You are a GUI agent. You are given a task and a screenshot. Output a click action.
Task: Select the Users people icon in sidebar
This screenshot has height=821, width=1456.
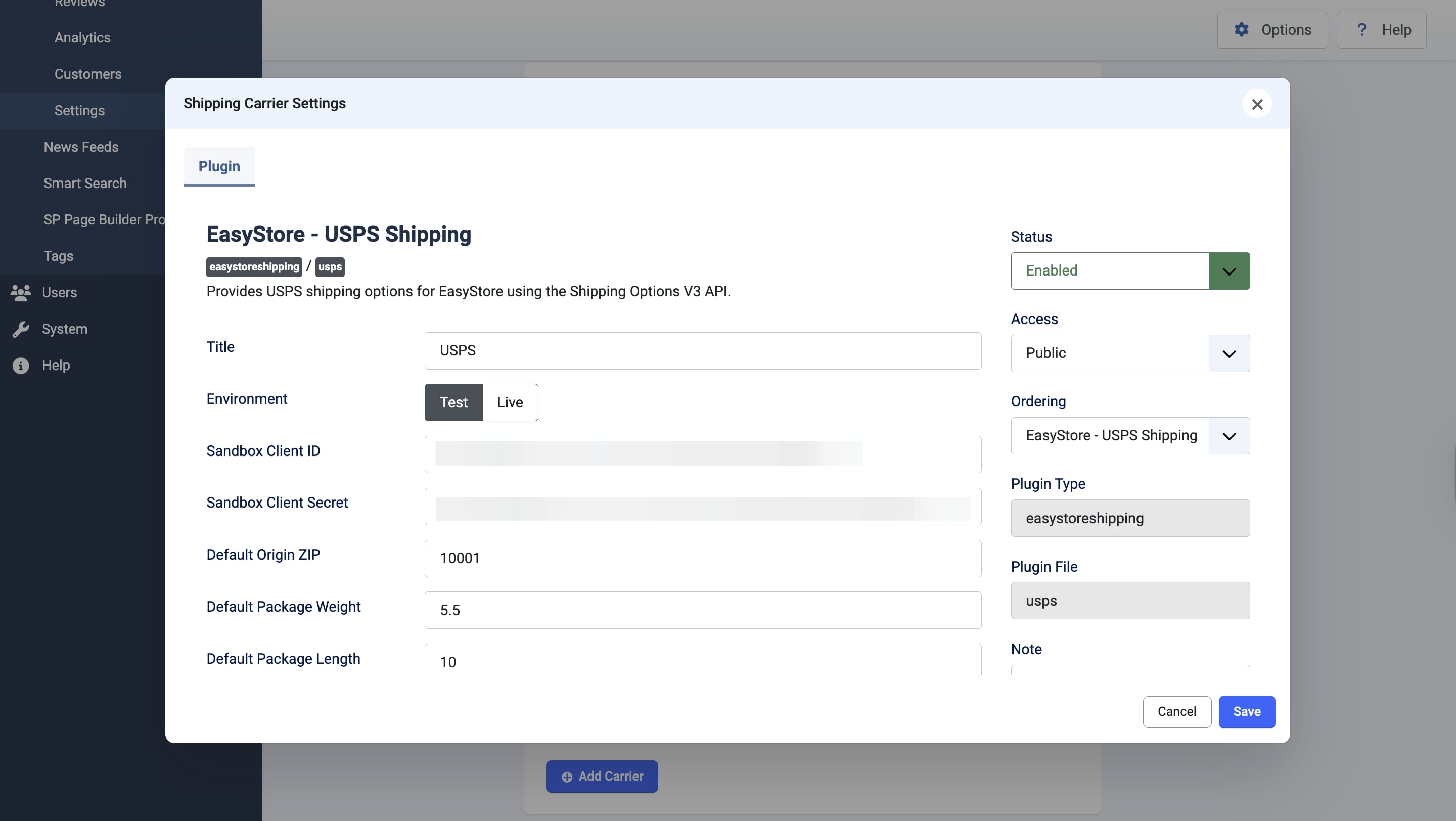[21, 292]
